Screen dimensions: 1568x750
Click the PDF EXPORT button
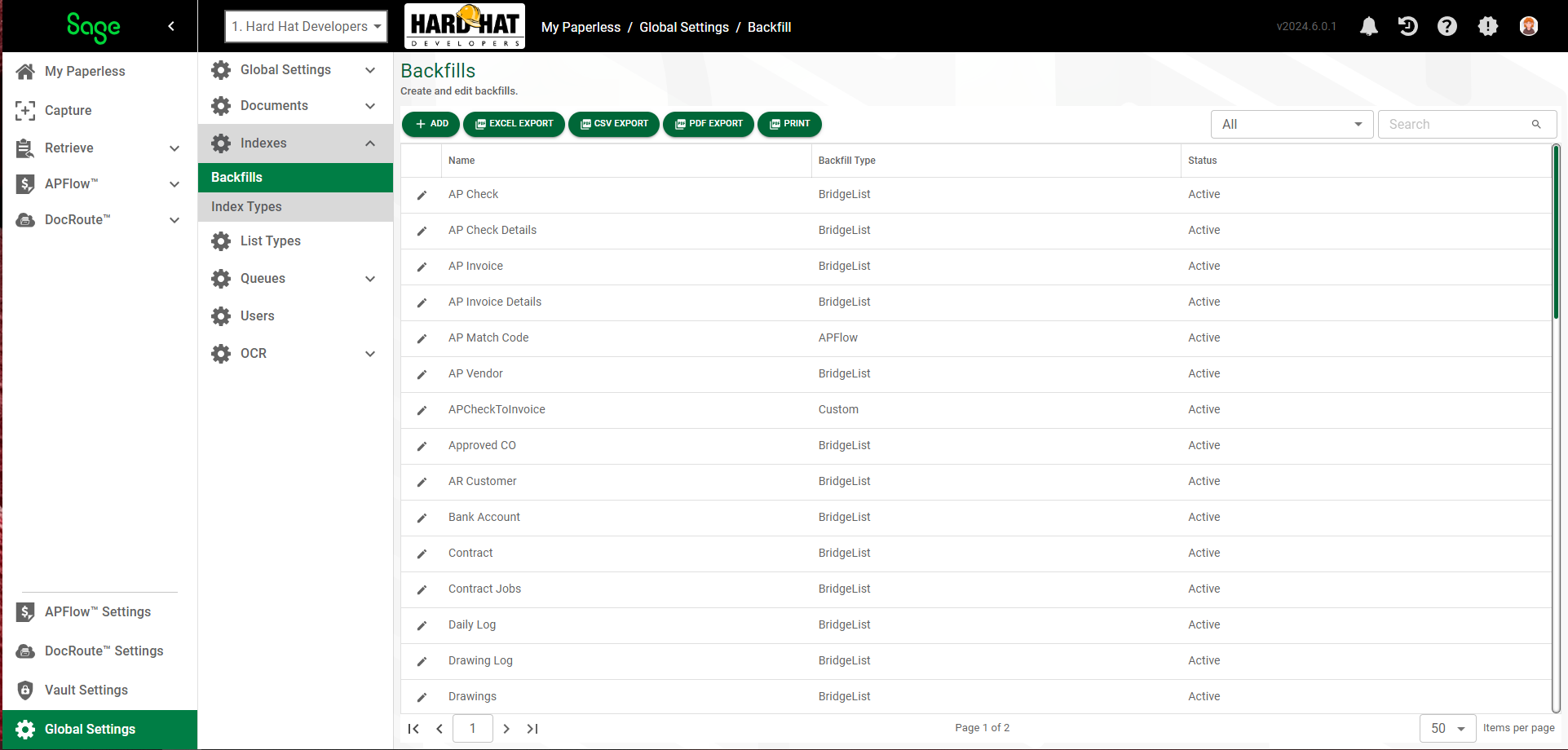point(709,124)
